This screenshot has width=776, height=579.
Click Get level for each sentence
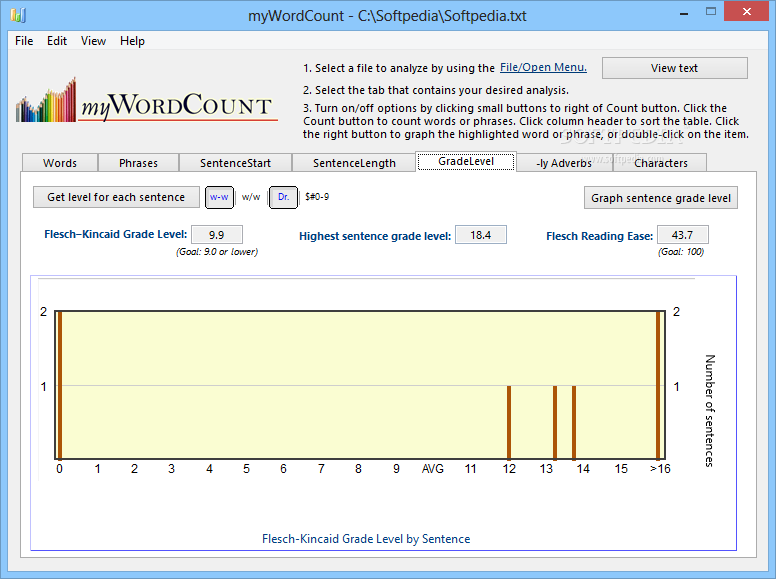pos(116,197)
